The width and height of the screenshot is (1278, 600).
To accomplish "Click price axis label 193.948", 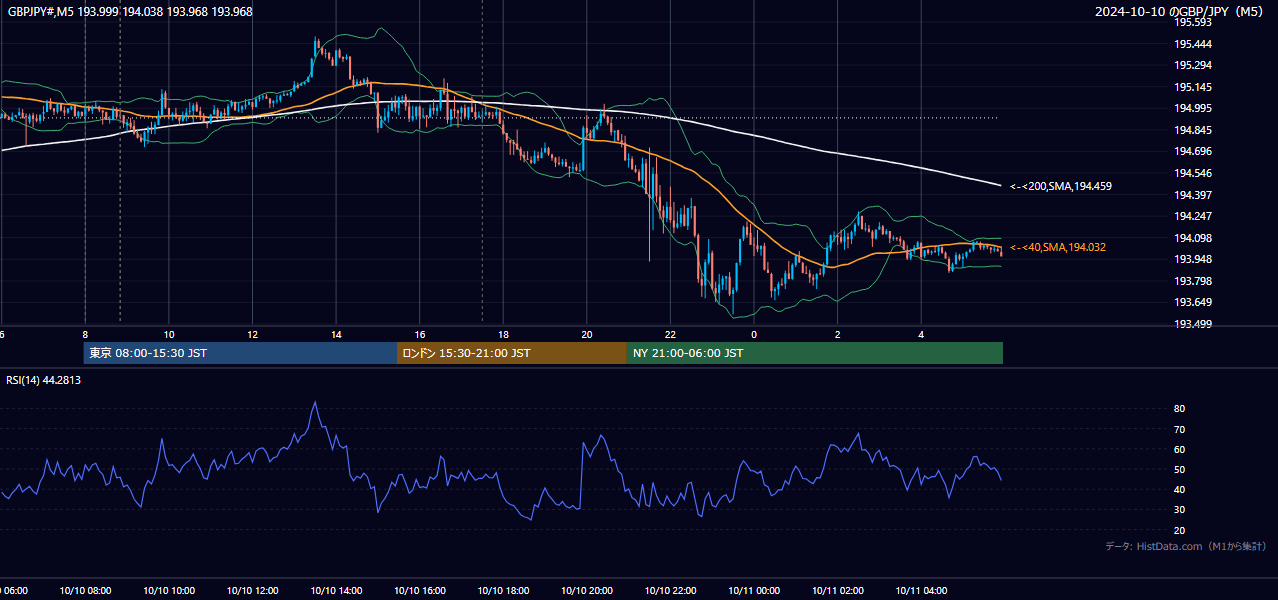I will tap(1193, 259).
